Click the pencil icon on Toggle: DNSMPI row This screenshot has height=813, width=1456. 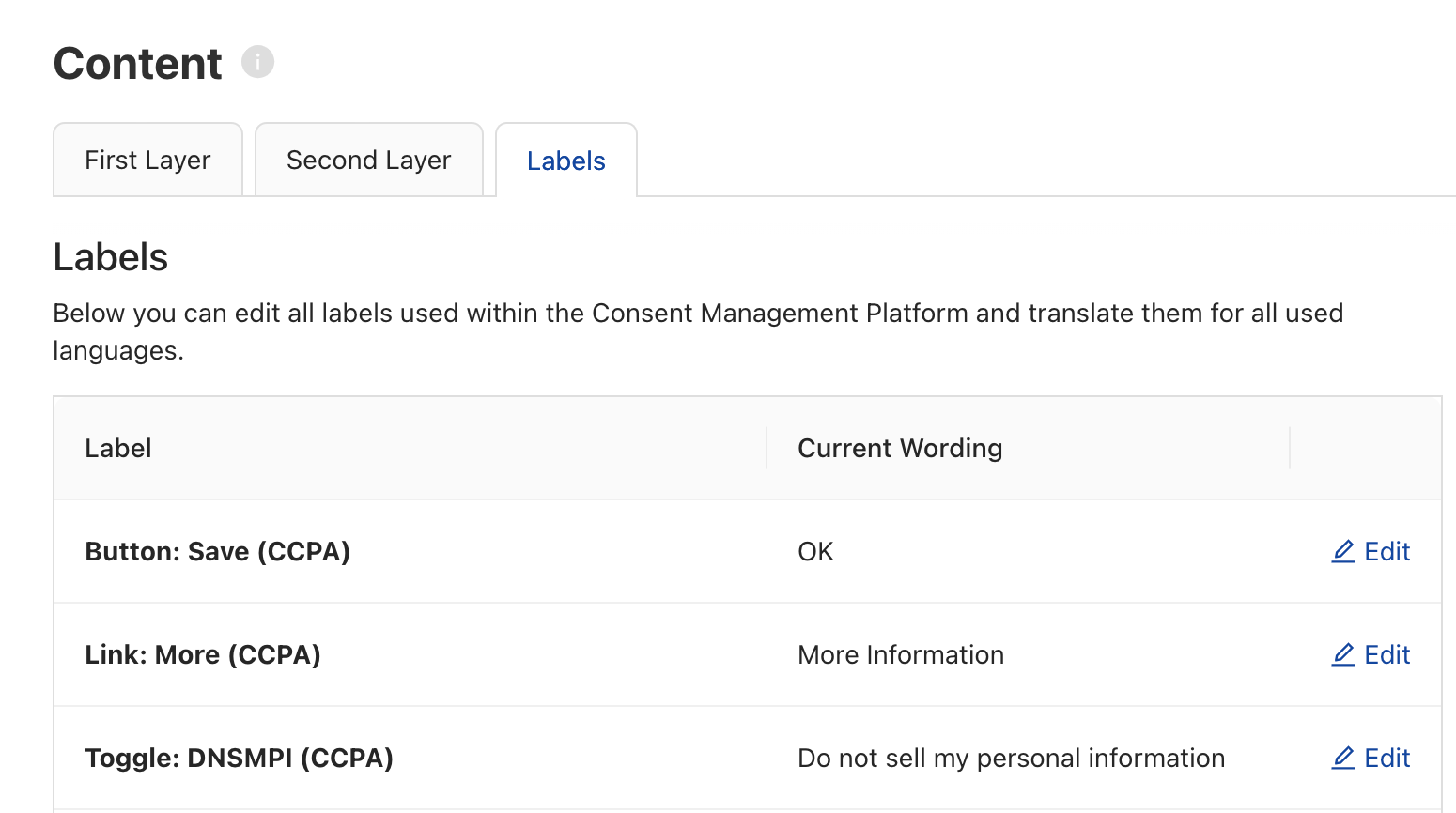point(1343,758)
